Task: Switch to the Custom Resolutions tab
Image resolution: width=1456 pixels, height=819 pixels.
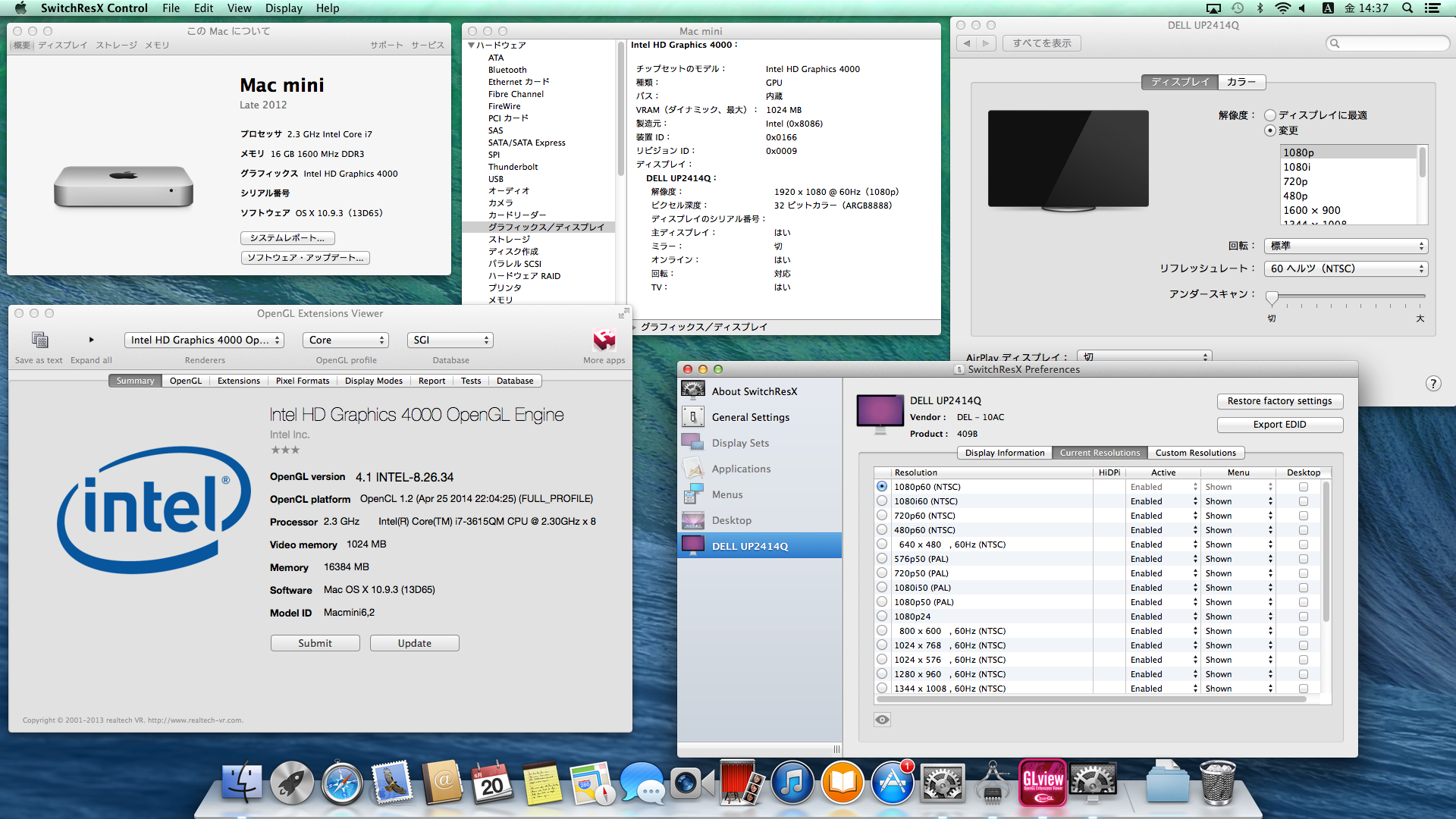Action: pos(1195,453)
